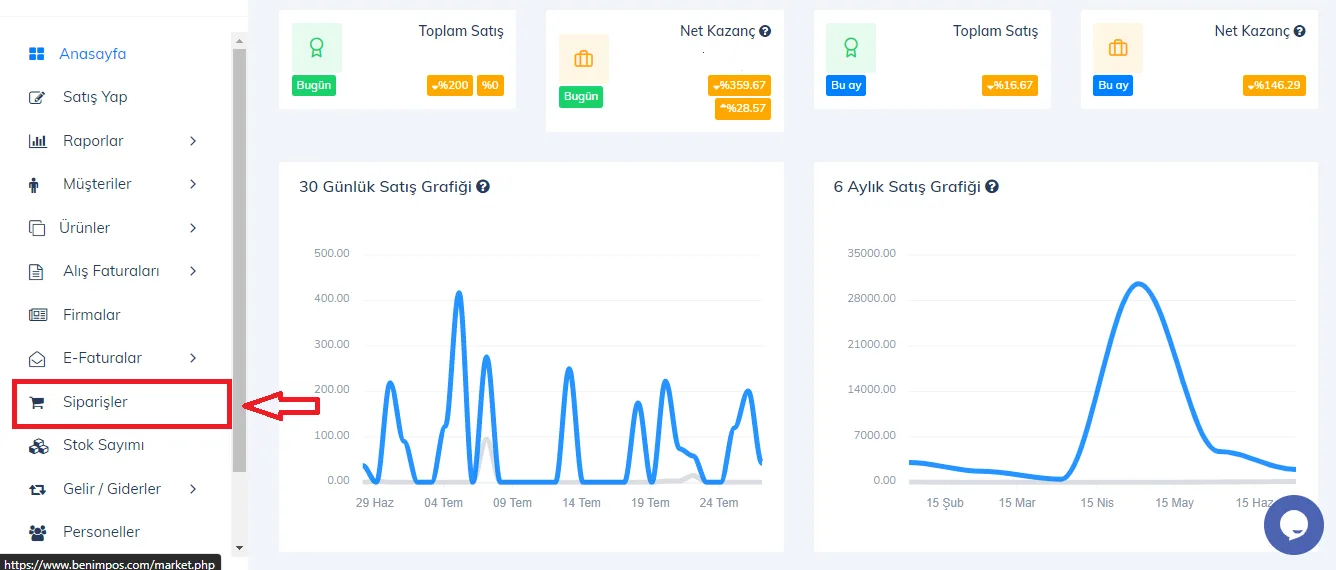Click the 04 Tem axis label
Screen dimensions: 1336x570
click(x=443, y=503)
